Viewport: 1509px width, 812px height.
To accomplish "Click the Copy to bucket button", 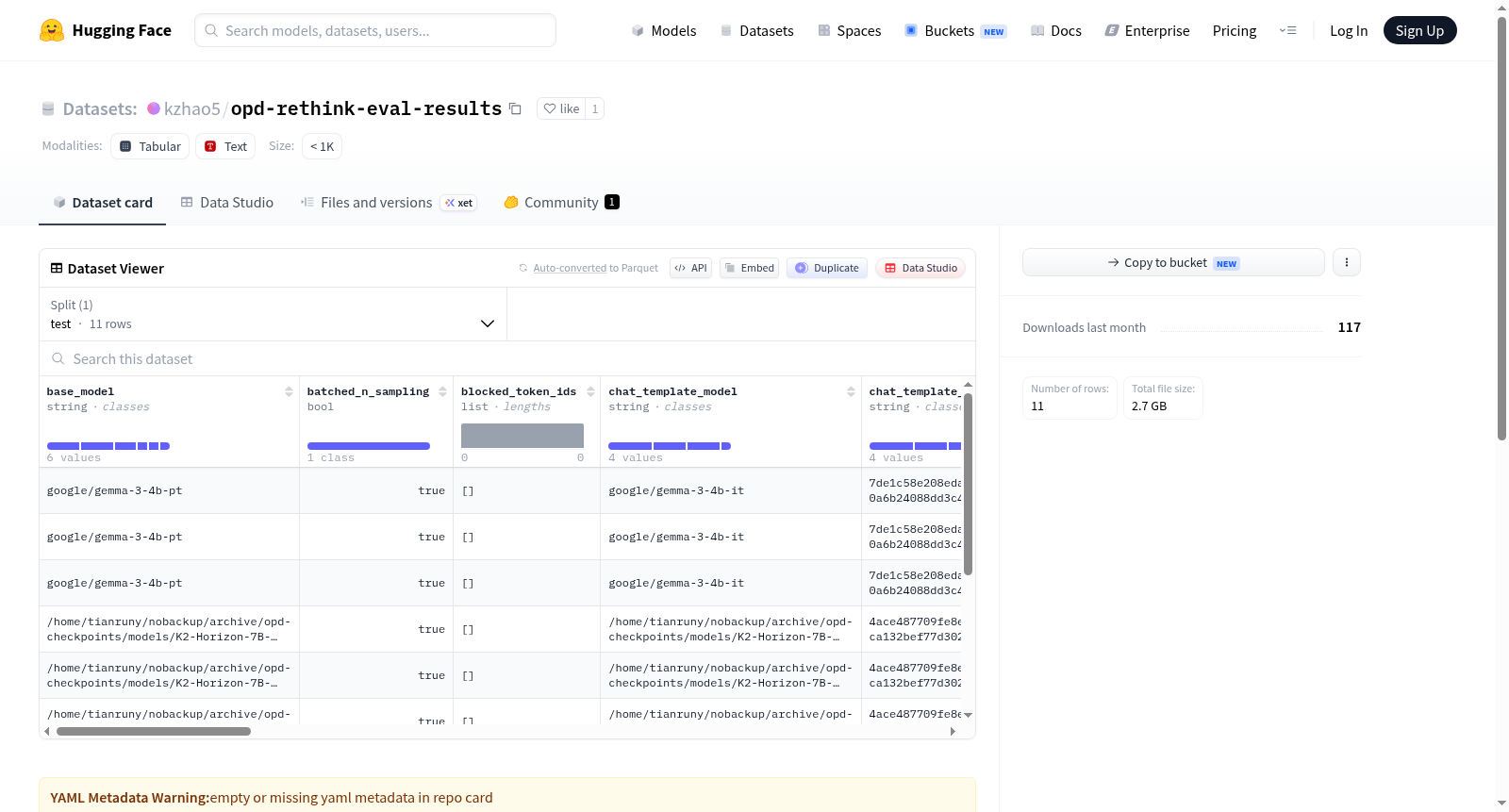I will [1173, 262].
